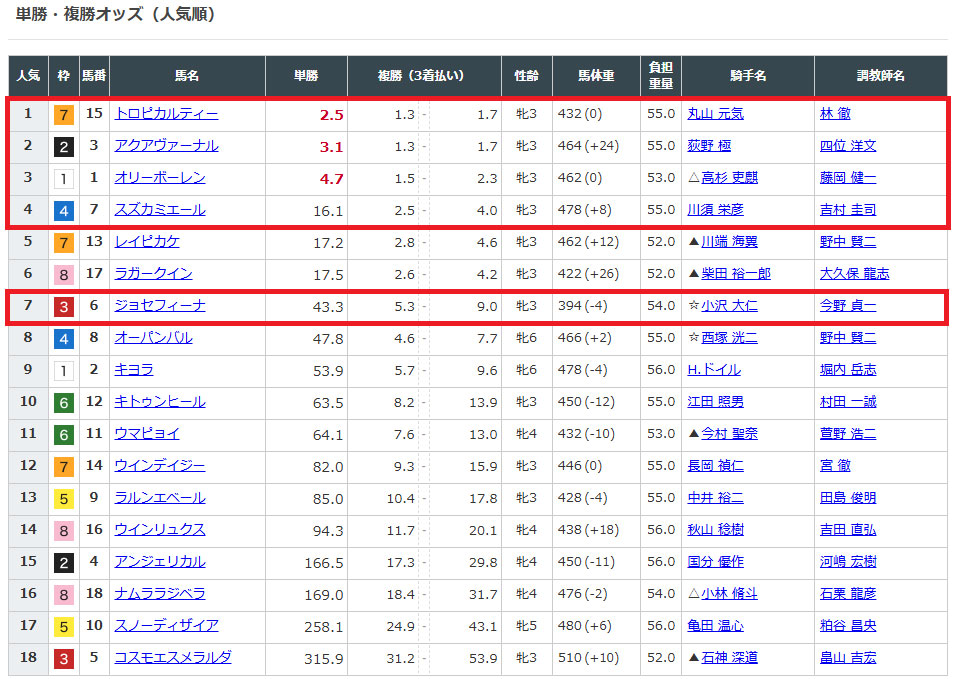This screenshot has height=679, width=953.
Task: Click the 人気 column header
Action: 28,76
